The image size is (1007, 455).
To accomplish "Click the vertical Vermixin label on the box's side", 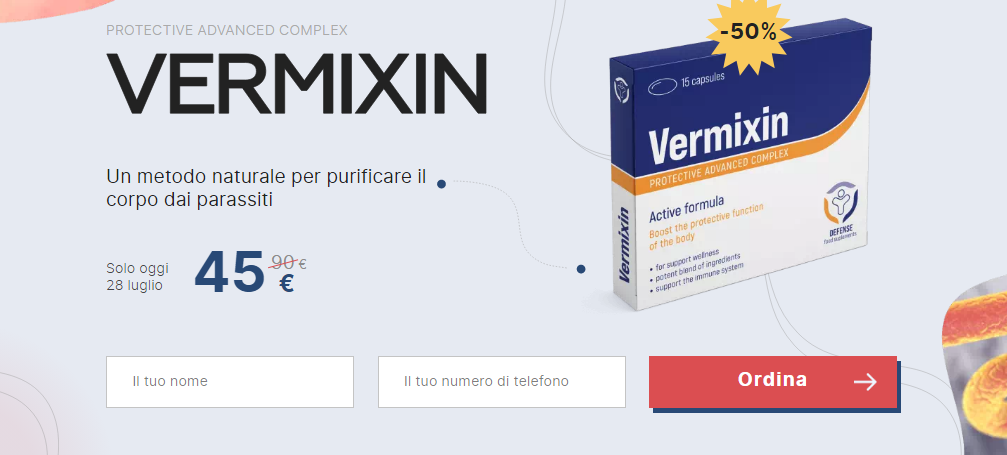I will [x=623, y=245].
